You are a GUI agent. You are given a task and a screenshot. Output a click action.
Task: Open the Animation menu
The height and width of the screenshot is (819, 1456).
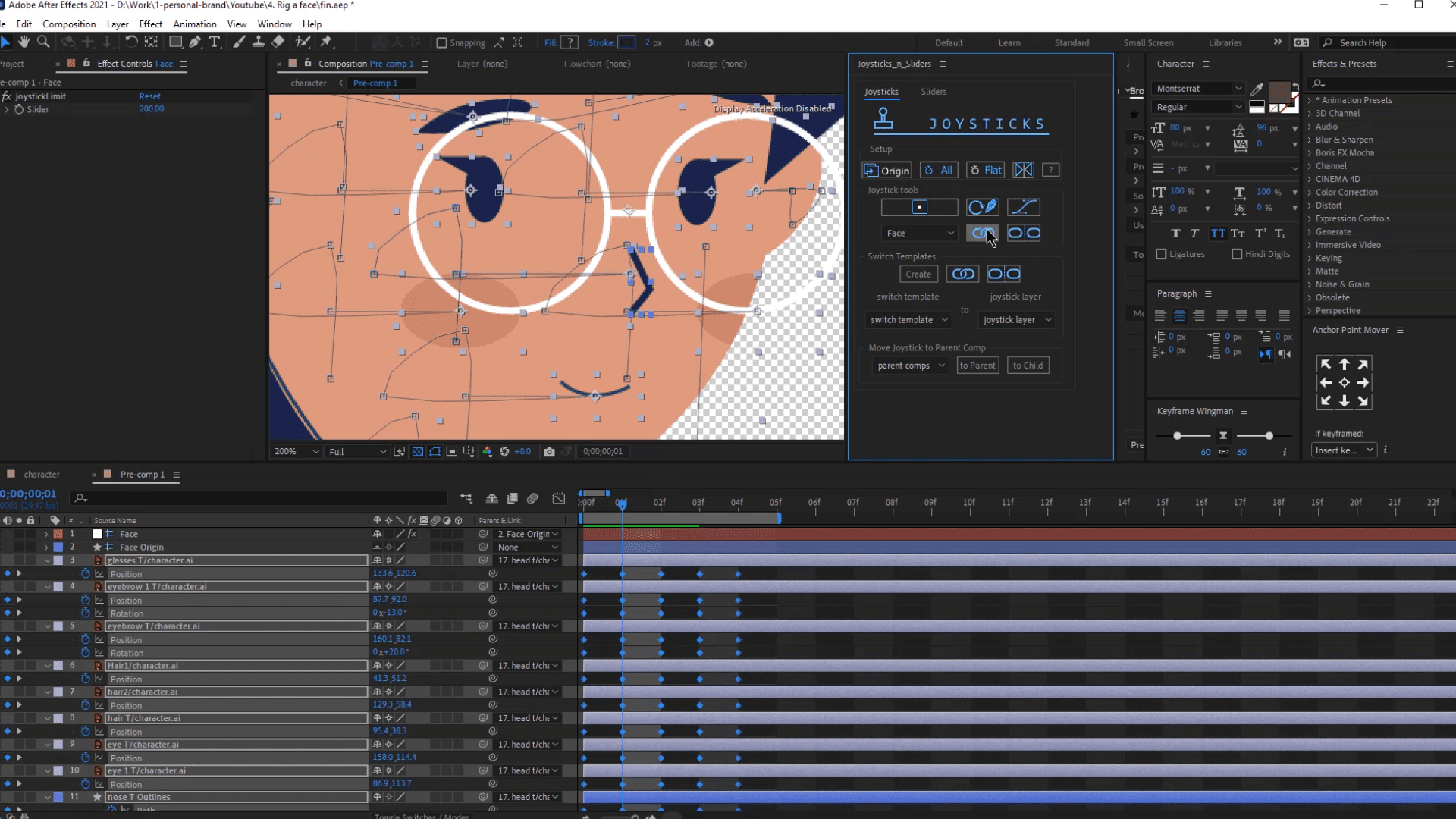[195, 24]
